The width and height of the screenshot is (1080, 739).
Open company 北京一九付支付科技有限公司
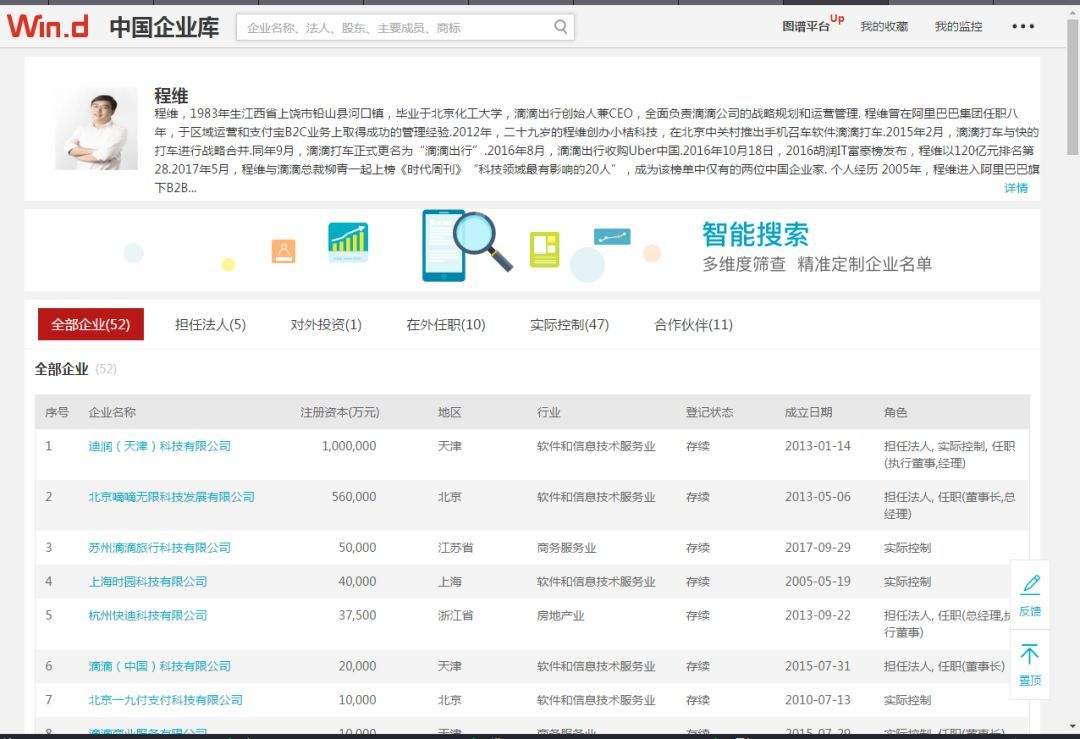(166, 700)
